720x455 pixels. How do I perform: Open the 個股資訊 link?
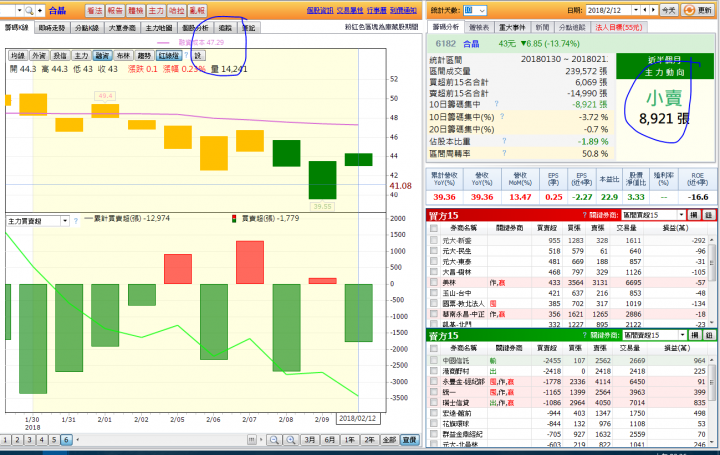pyautogui.click(x=320, y=10)
